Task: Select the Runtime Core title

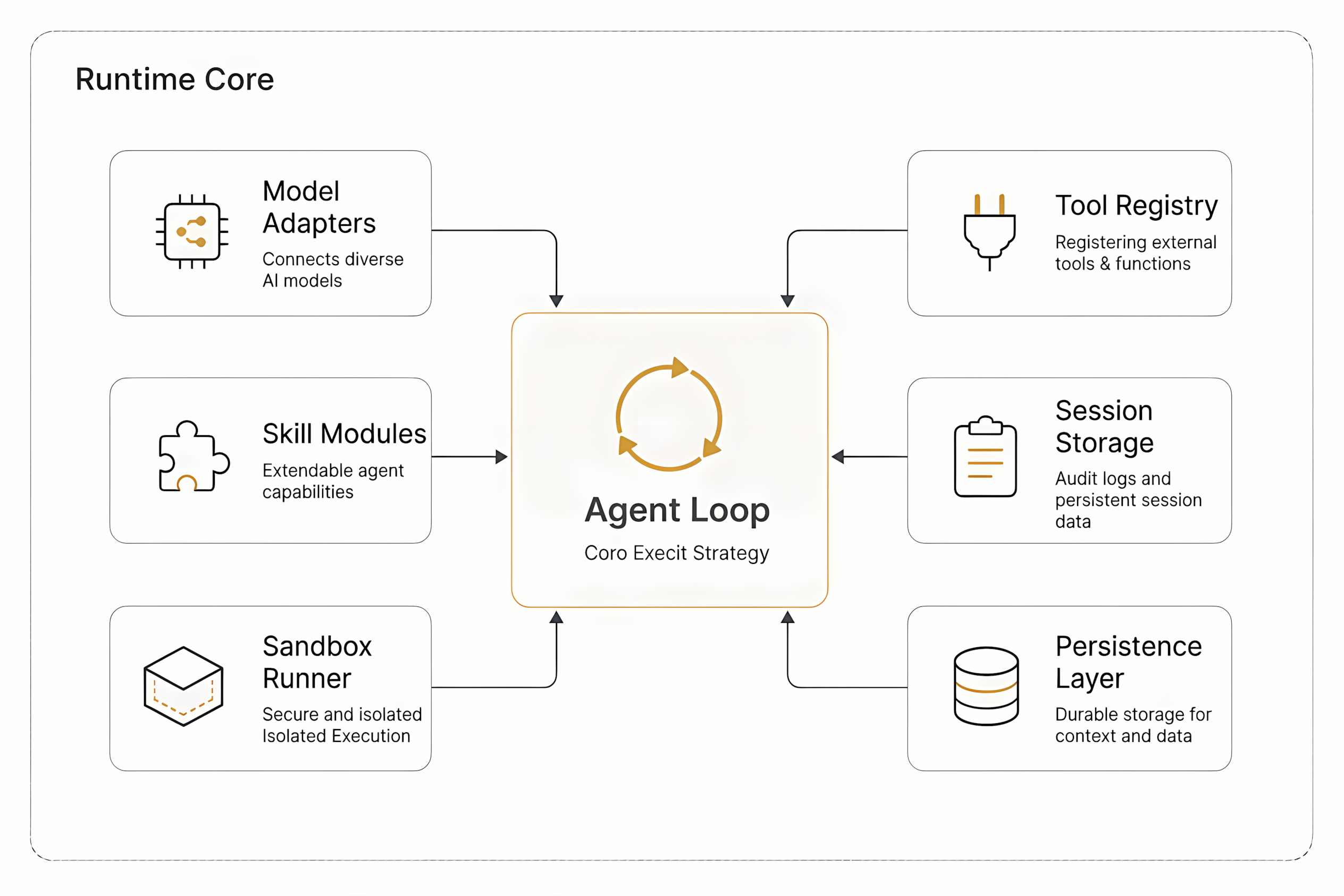Action: pyautogui.click(x=175, y=79)
